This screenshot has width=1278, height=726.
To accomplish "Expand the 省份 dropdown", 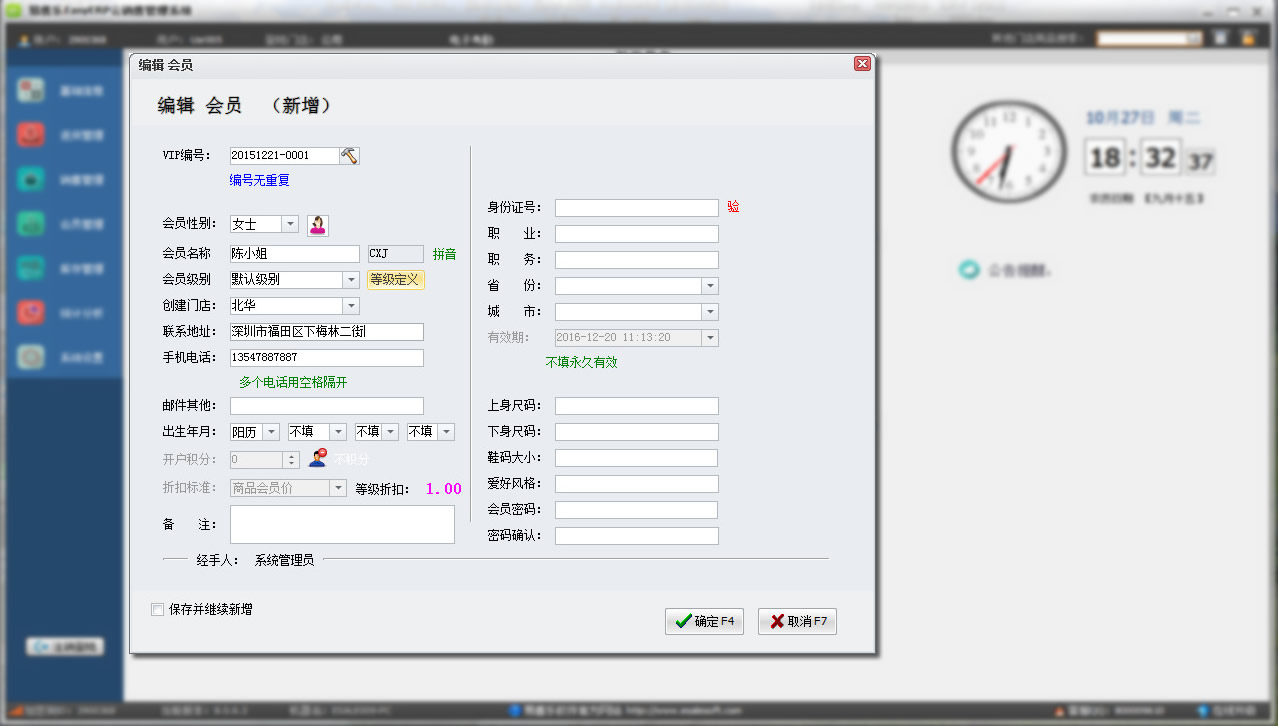I will pyautogui.click(x=710, y=286).
